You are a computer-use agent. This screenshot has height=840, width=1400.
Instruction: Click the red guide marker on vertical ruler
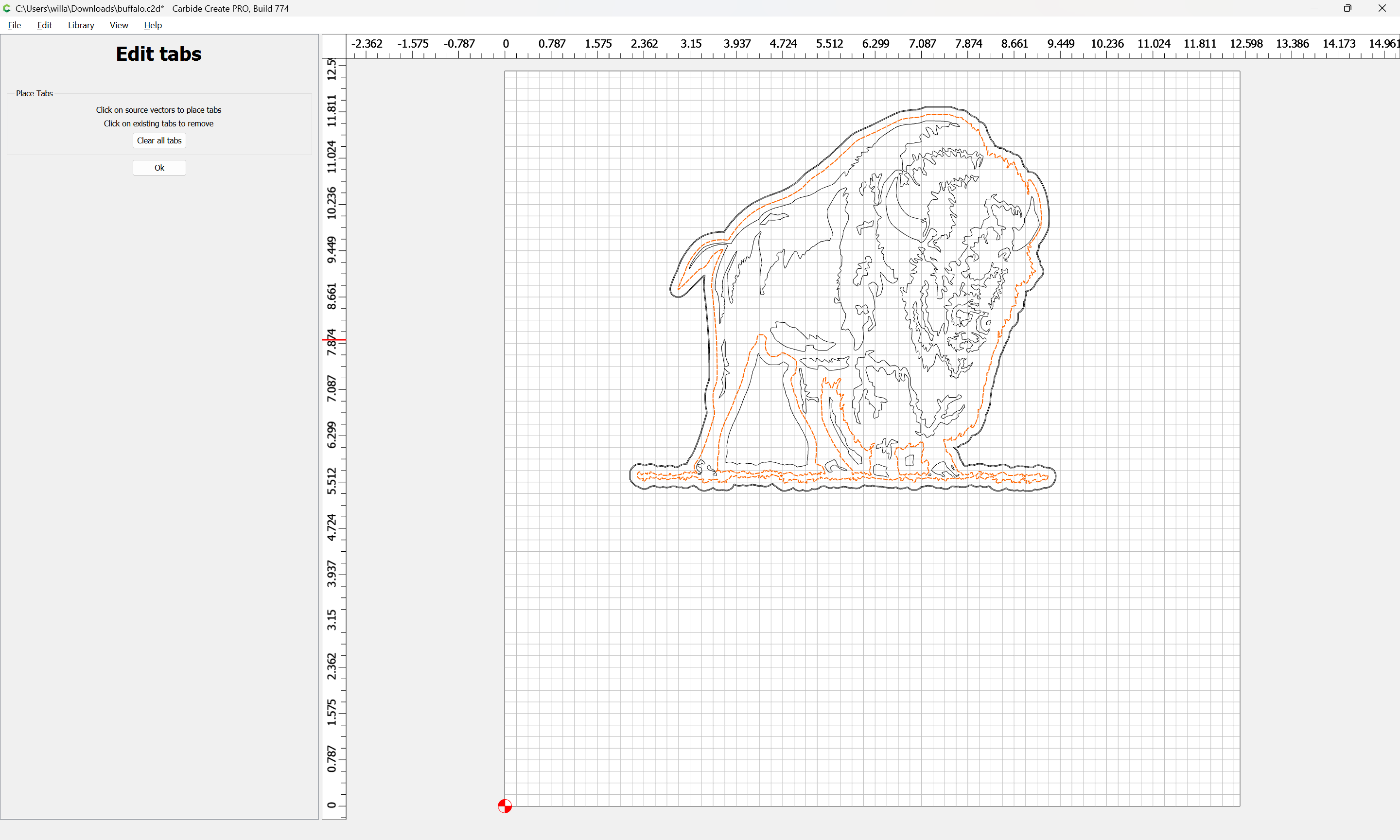click(x=334, y=340)
